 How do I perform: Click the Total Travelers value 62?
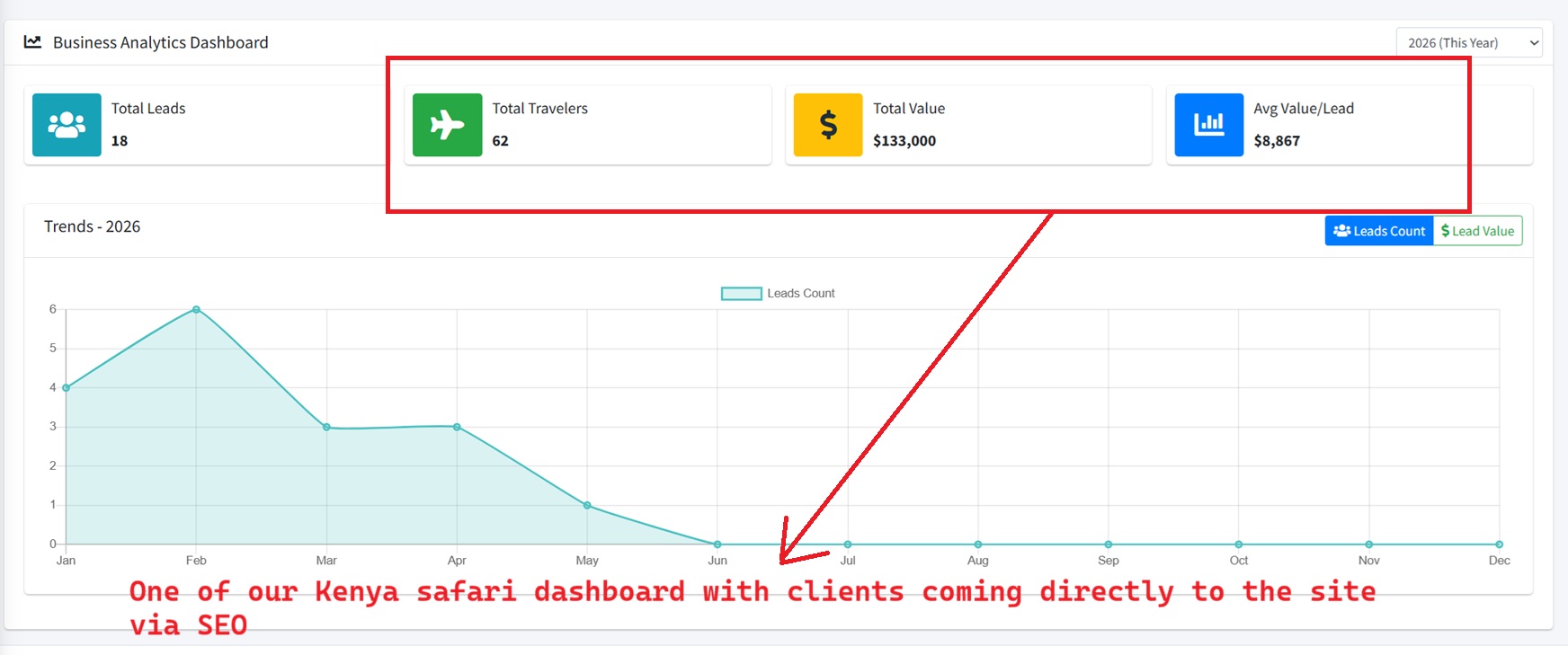pos(501,141)
